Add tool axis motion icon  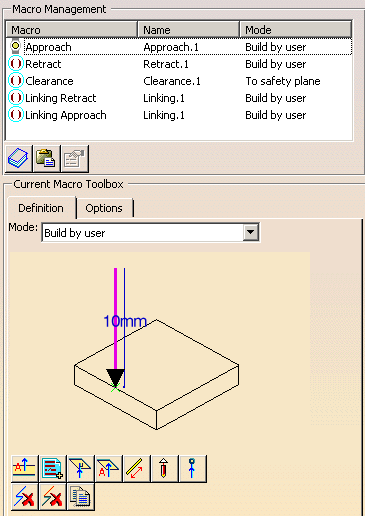(x=165, y=468)
